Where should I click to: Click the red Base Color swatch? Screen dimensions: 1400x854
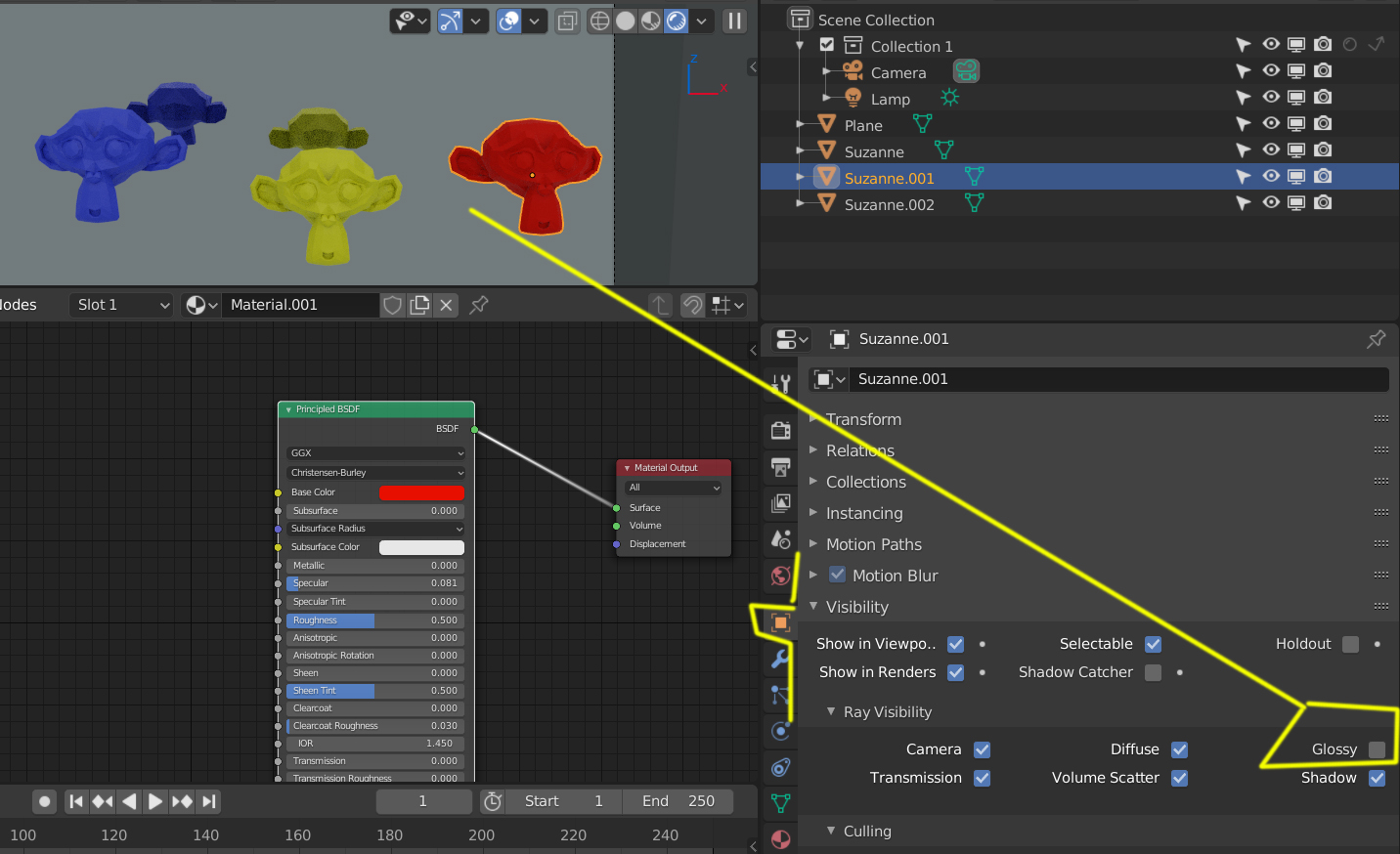tap(421, 492)
